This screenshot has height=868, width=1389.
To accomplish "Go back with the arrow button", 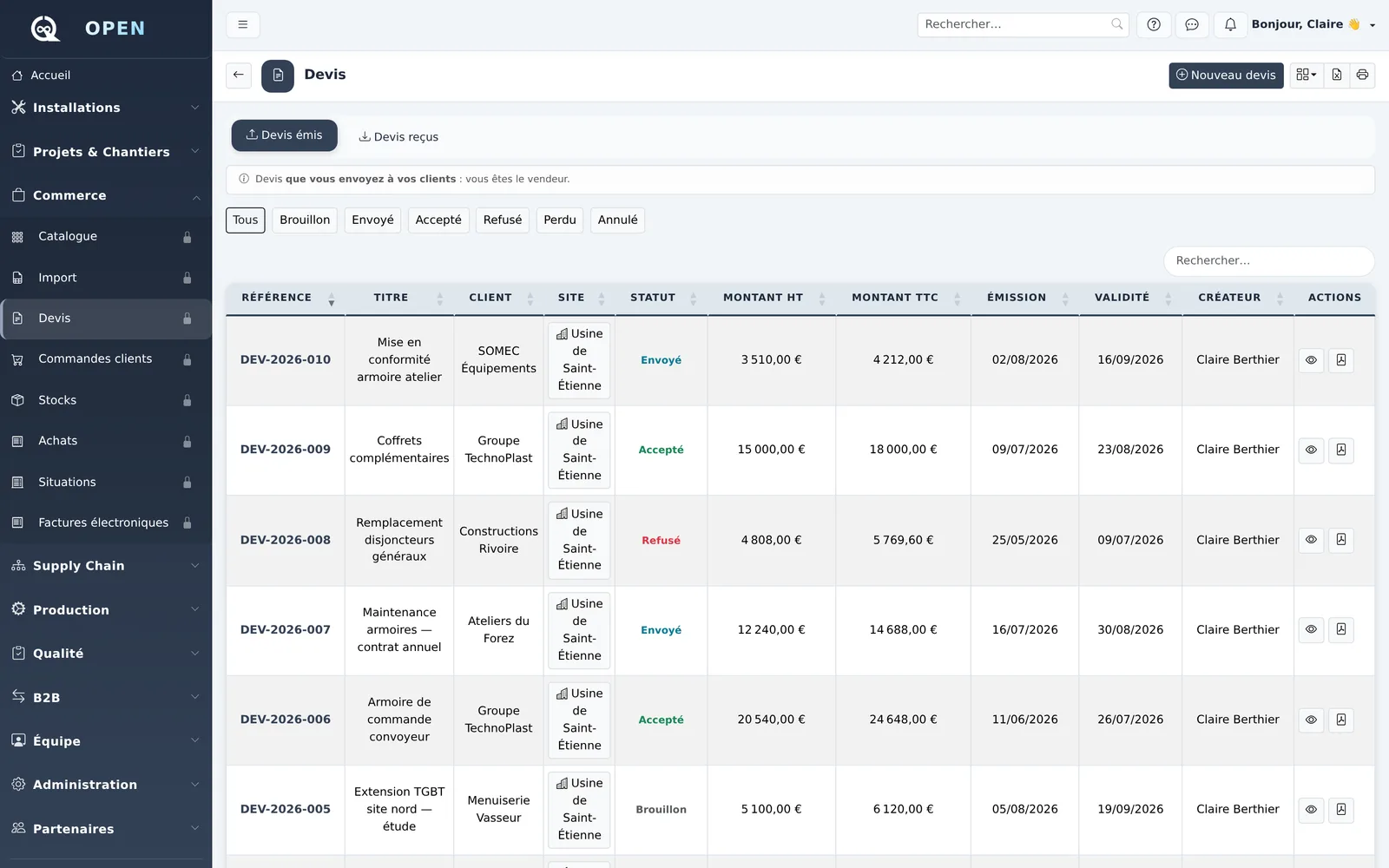I will (239, 75).
